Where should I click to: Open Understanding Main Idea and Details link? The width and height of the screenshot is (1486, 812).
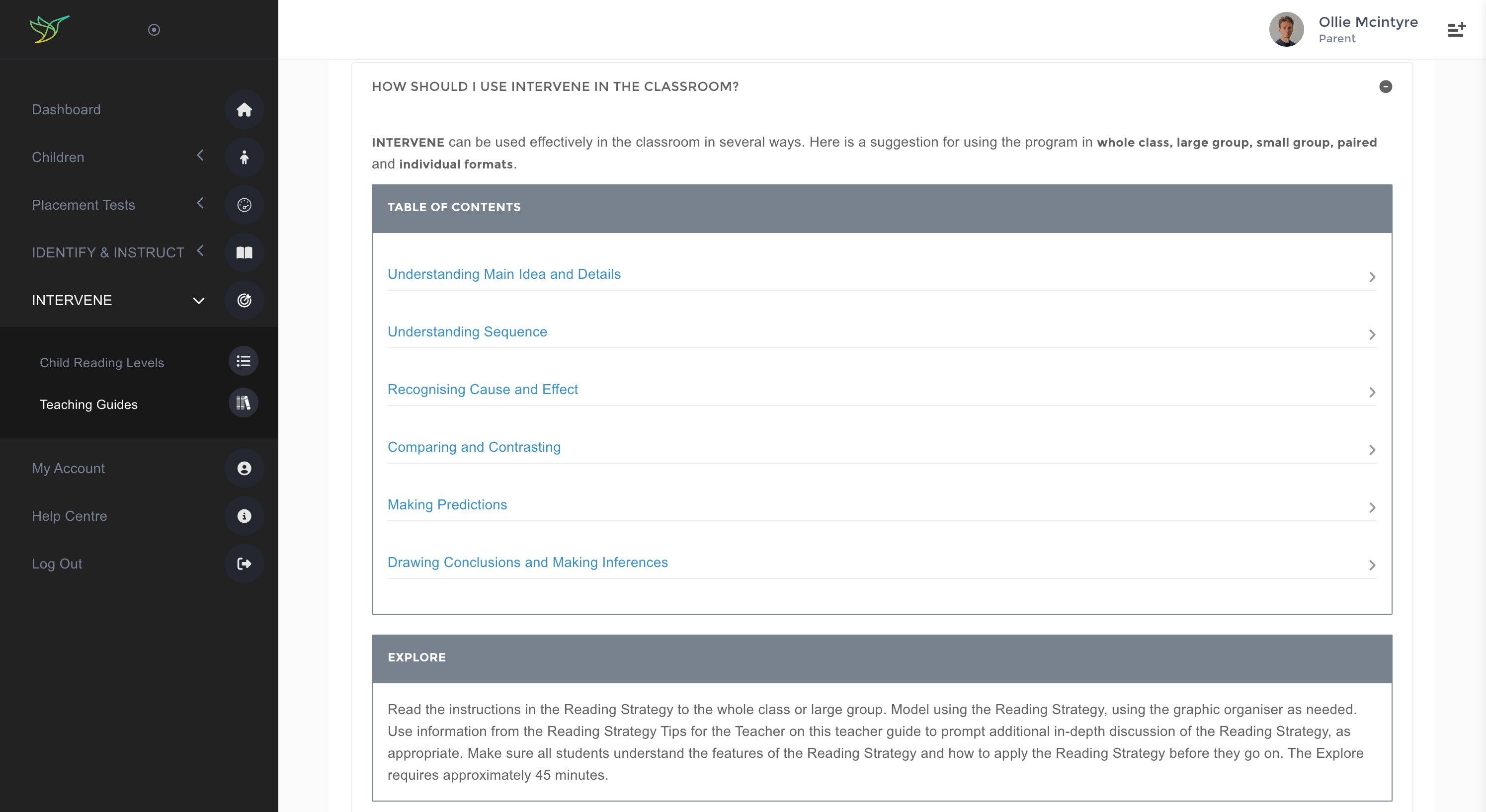coord(503,274)
